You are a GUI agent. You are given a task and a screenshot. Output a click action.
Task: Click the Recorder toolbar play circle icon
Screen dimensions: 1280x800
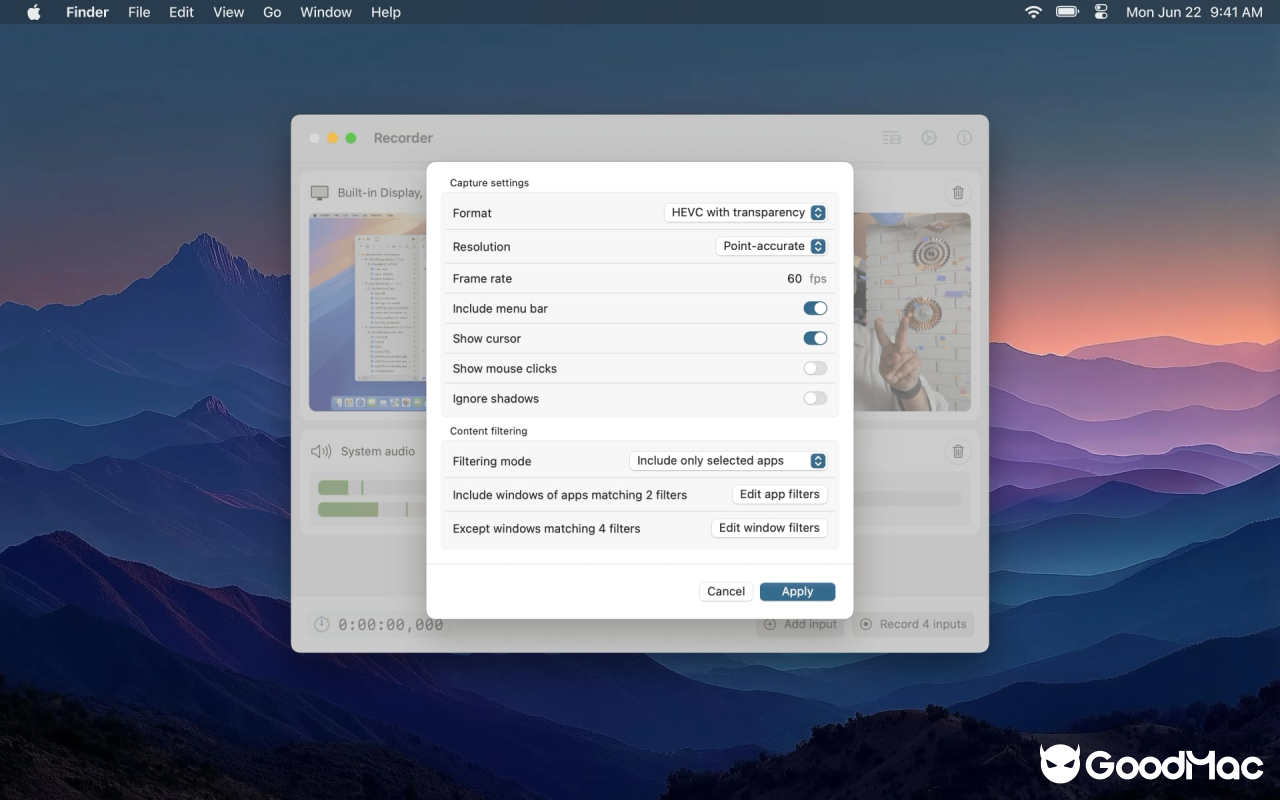pyautogui.click(x=929, y=138)
